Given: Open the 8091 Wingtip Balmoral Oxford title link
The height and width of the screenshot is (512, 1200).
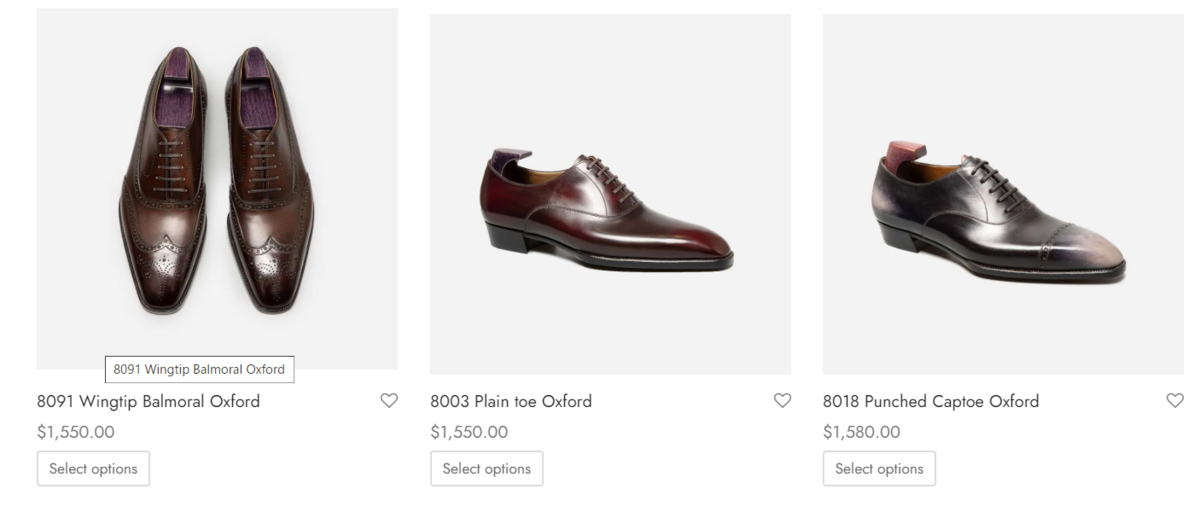Looking at the screenshot, I should click(148, 402).
